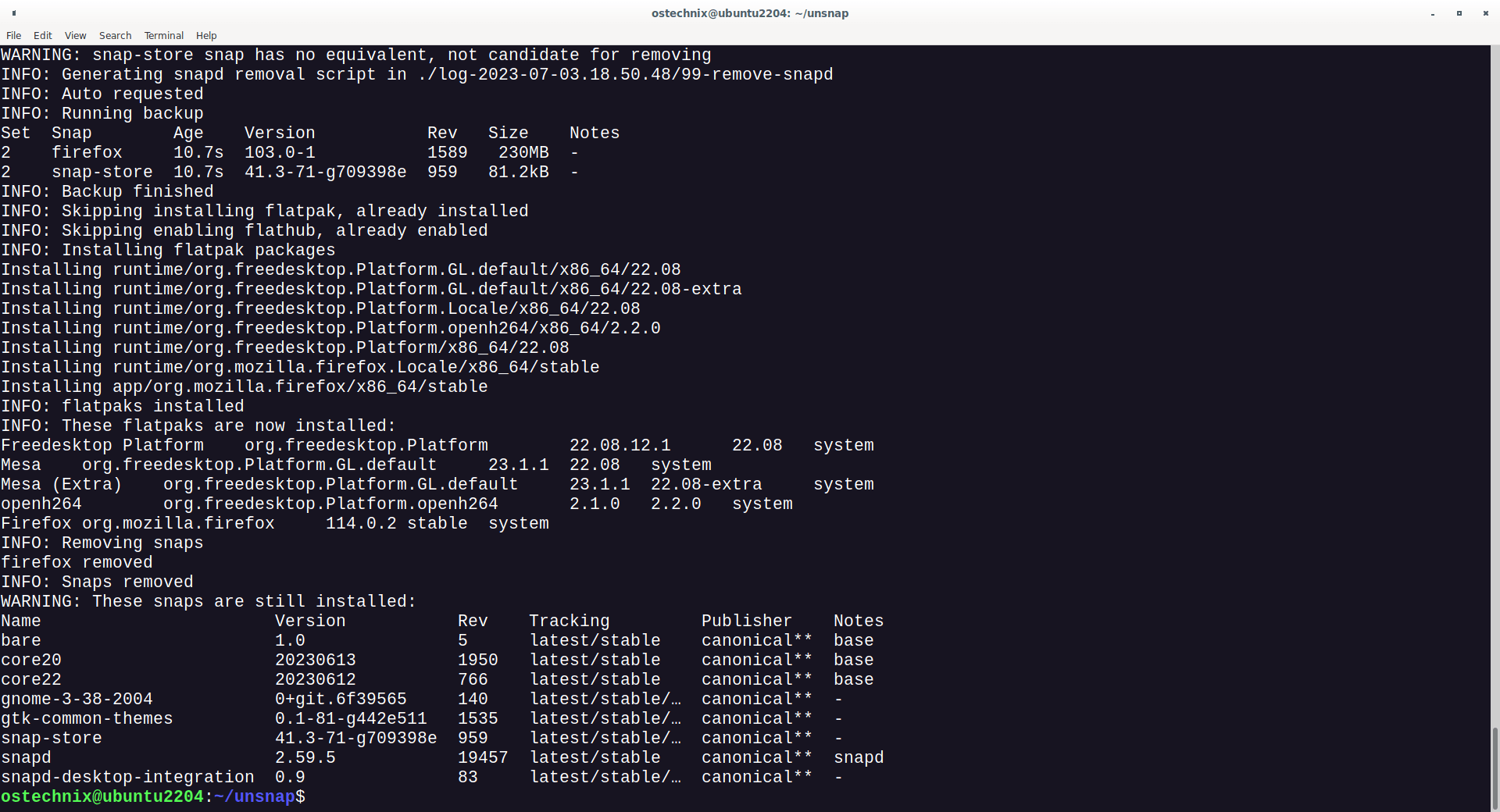The width and height of the screenshot is (1500, 812).
Task: Close the terminal window
Action: click(x=1485, y=13)
